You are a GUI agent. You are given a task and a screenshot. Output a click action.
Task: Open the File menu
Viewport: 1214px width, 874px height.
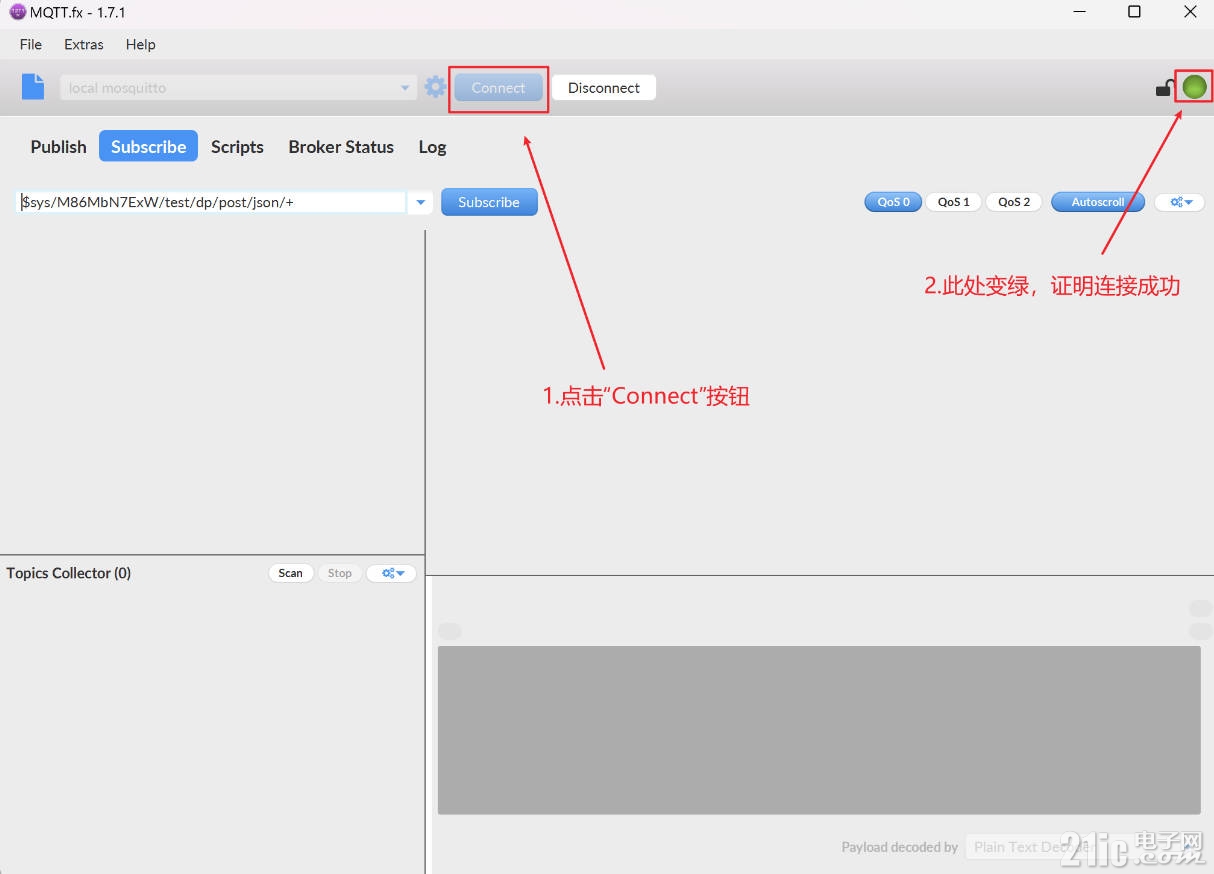[31, 44]
